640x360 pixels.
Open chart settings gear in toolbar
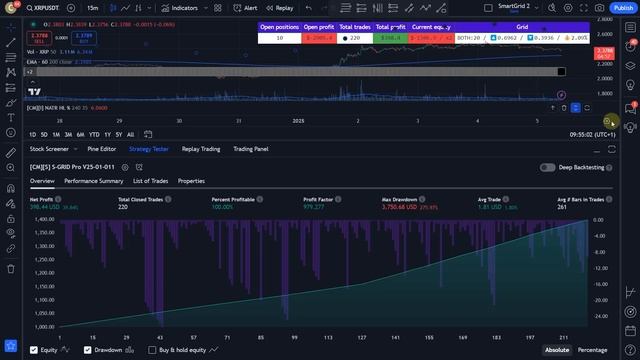click(568, 8)
